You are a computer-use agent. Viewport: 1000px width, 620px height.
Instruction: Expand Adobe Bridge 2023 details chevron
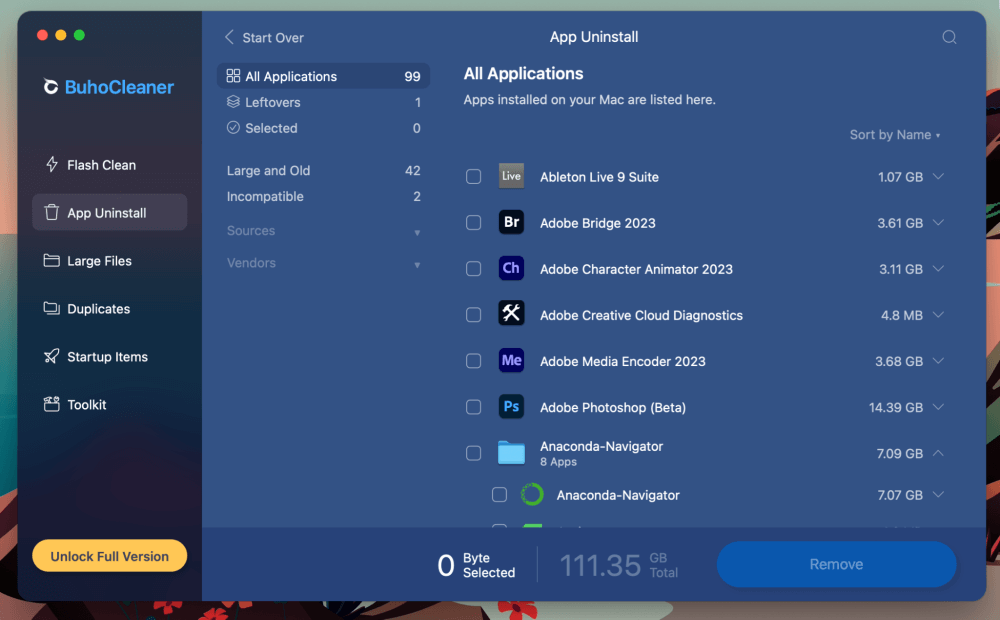pyautogui.click(x=938, y=223)
